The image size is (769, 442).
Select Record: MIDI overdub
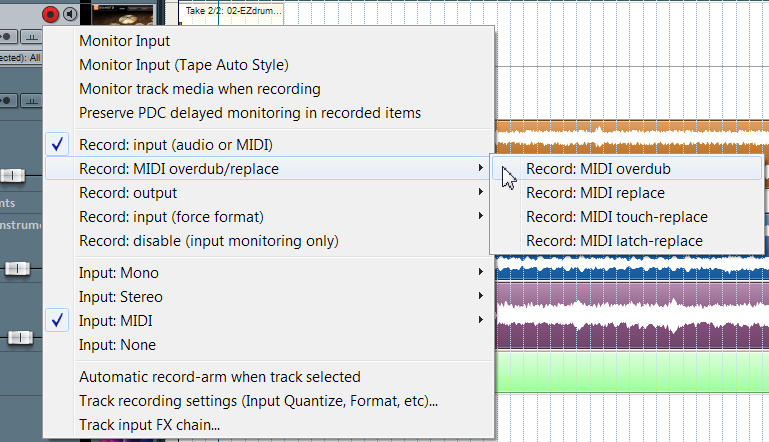coord(598,169)
